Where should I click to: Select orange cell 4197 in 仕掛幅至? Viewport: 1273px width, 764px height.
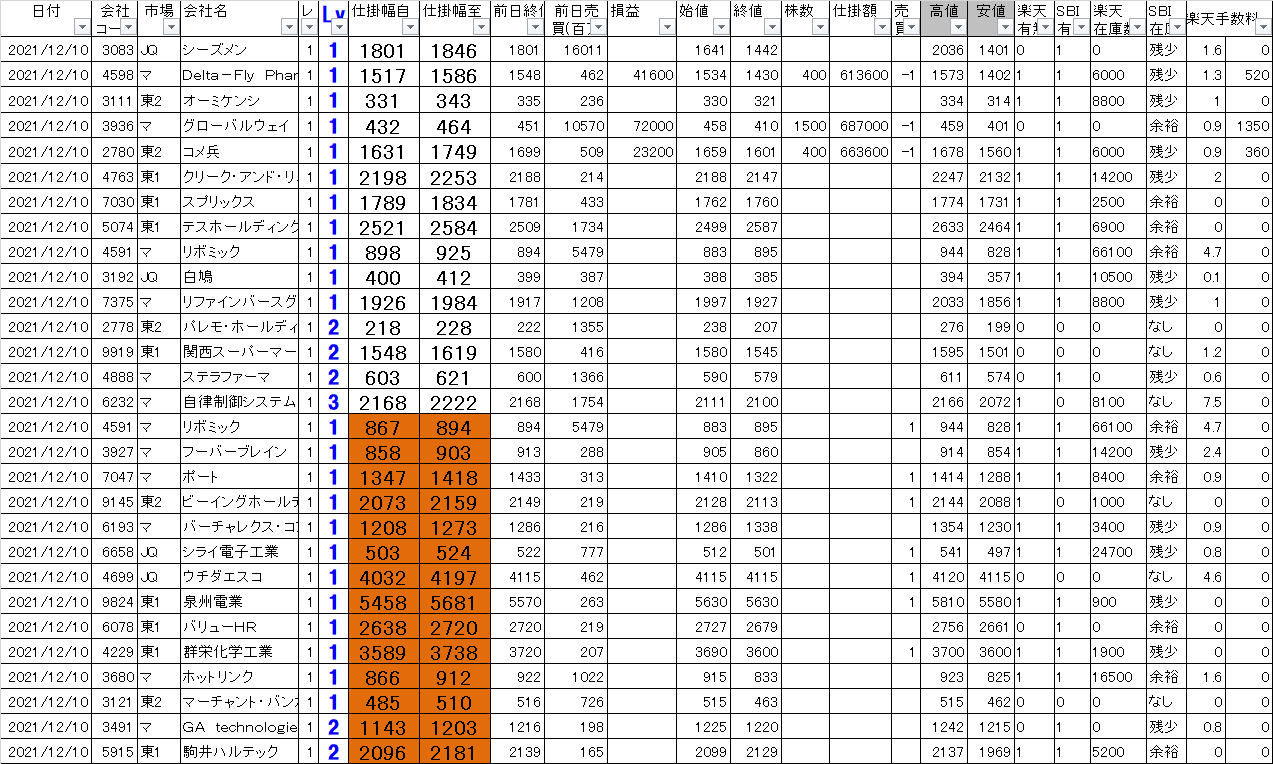pyautogui.click(x=454, y=576)
